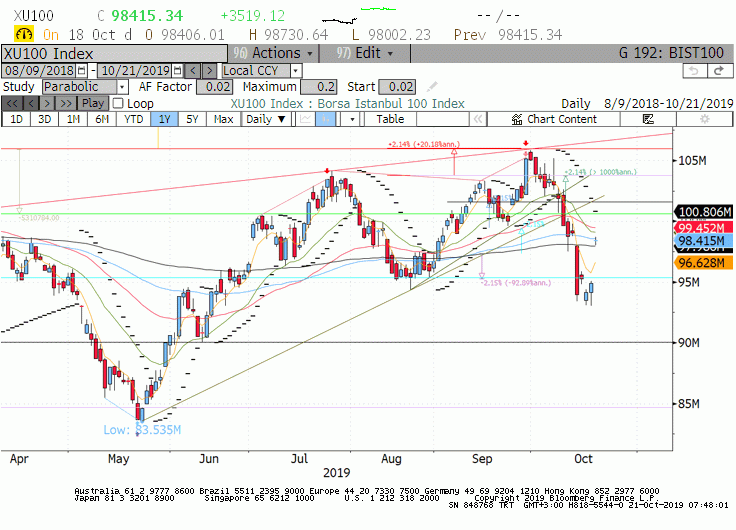The image size is (736, 530).
Task: Select the Max range tab
Action: (x=223, y=119)
